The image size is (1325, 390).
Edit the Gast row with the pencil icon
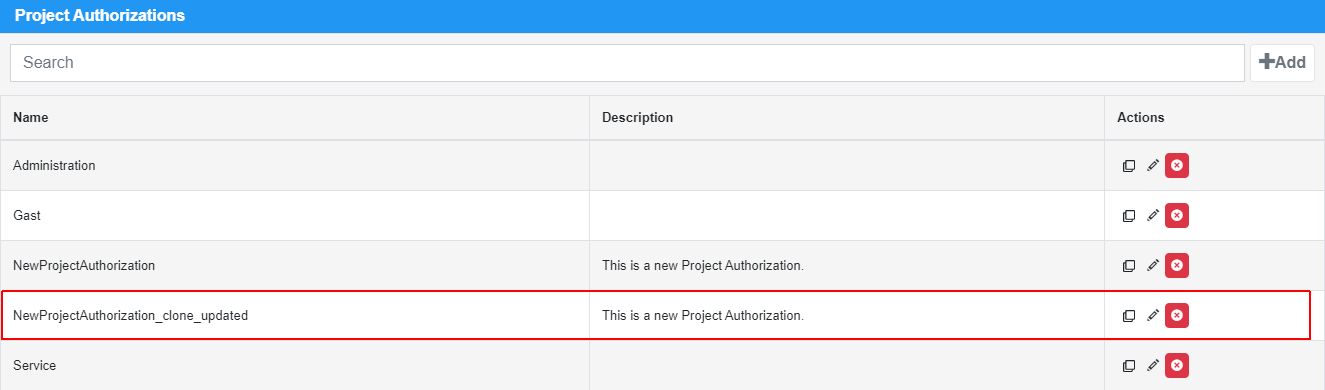click(1153, 215)
